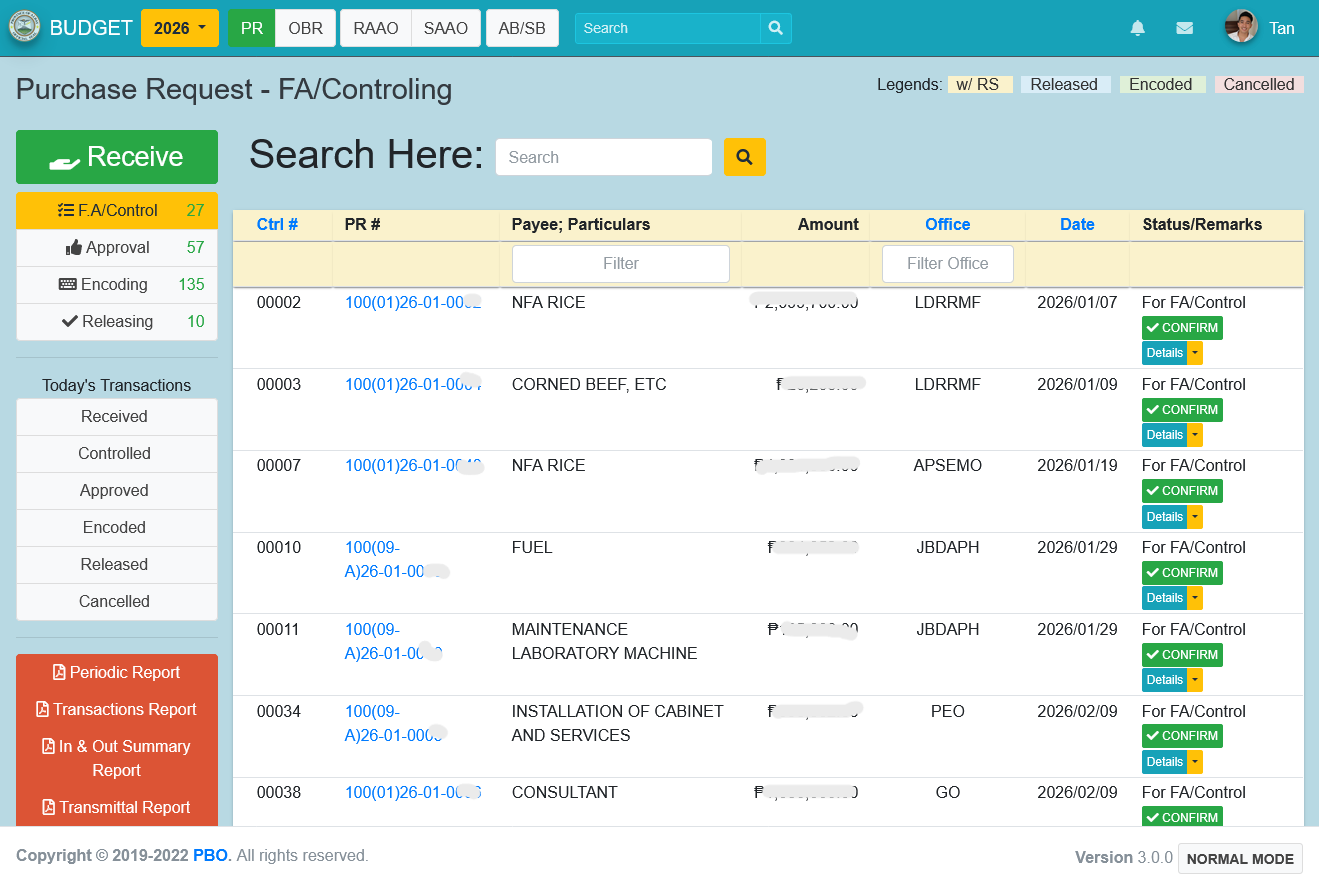Viewport: 1319px width, 890px height.
Task: Expand Details arrow for NFA RICE 00002
Action: 1195,353
